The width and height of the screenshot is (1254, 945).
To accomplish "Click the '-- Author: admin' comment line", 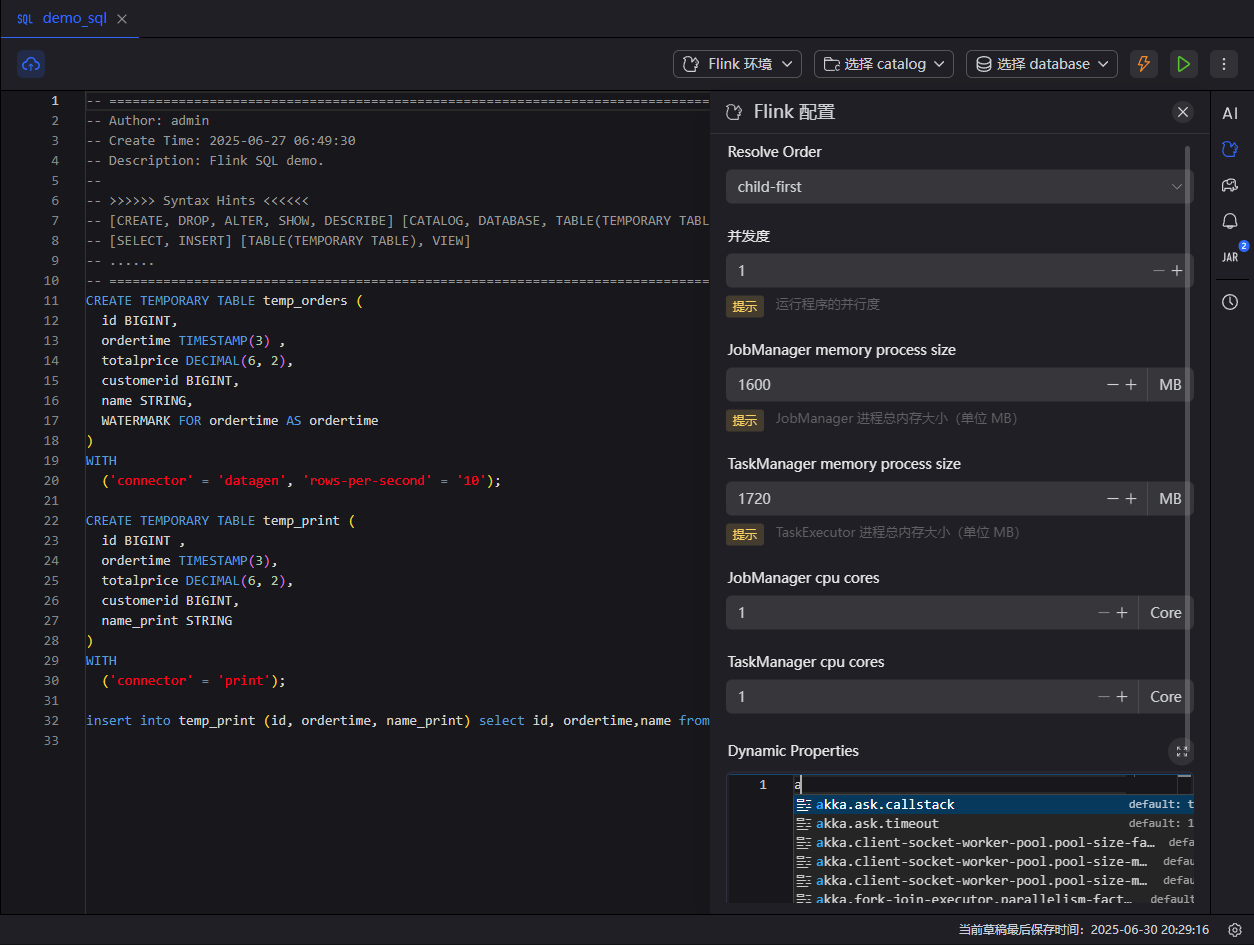I will [x=147, y=121].
